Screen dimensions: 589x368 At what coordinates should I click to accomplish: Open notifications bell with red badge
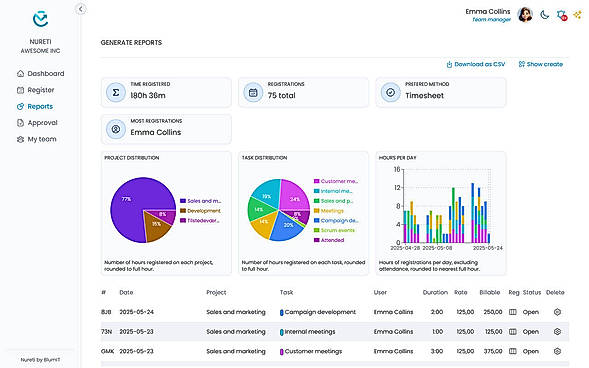pyautogui.click(x=562, y=15)
